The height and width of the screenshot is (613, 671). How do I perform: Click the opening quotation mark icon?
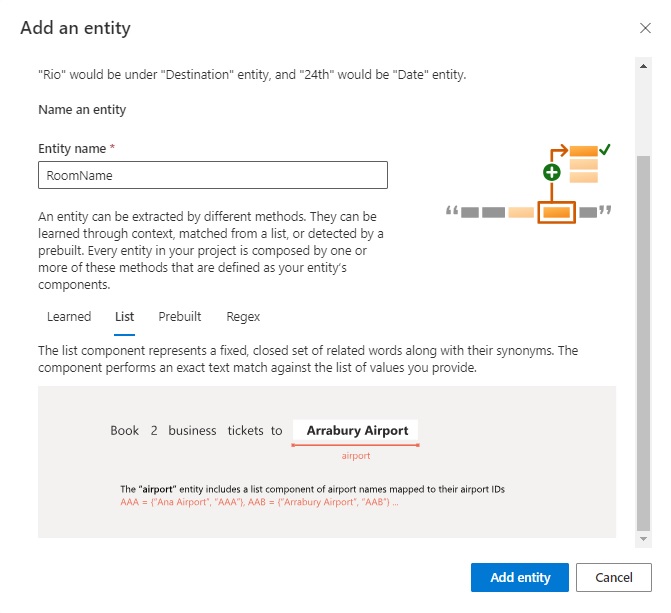click(x=452, y=211)
